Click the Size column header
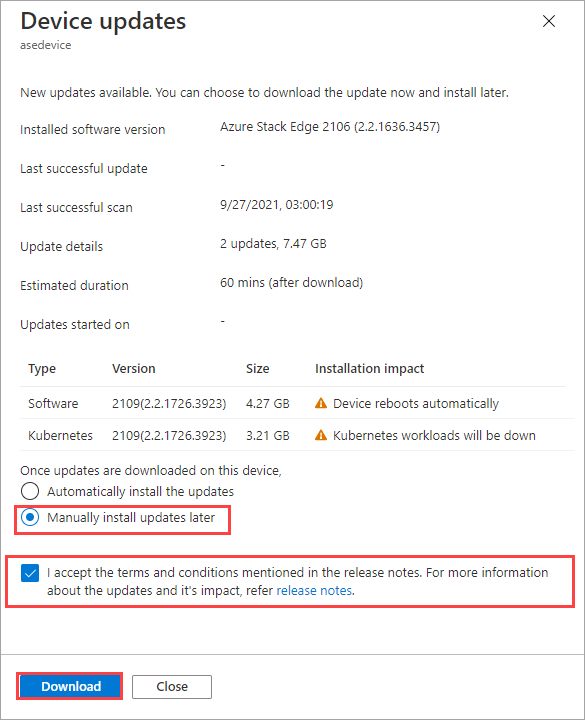This screenshot has width=585, height=720. 258,368
